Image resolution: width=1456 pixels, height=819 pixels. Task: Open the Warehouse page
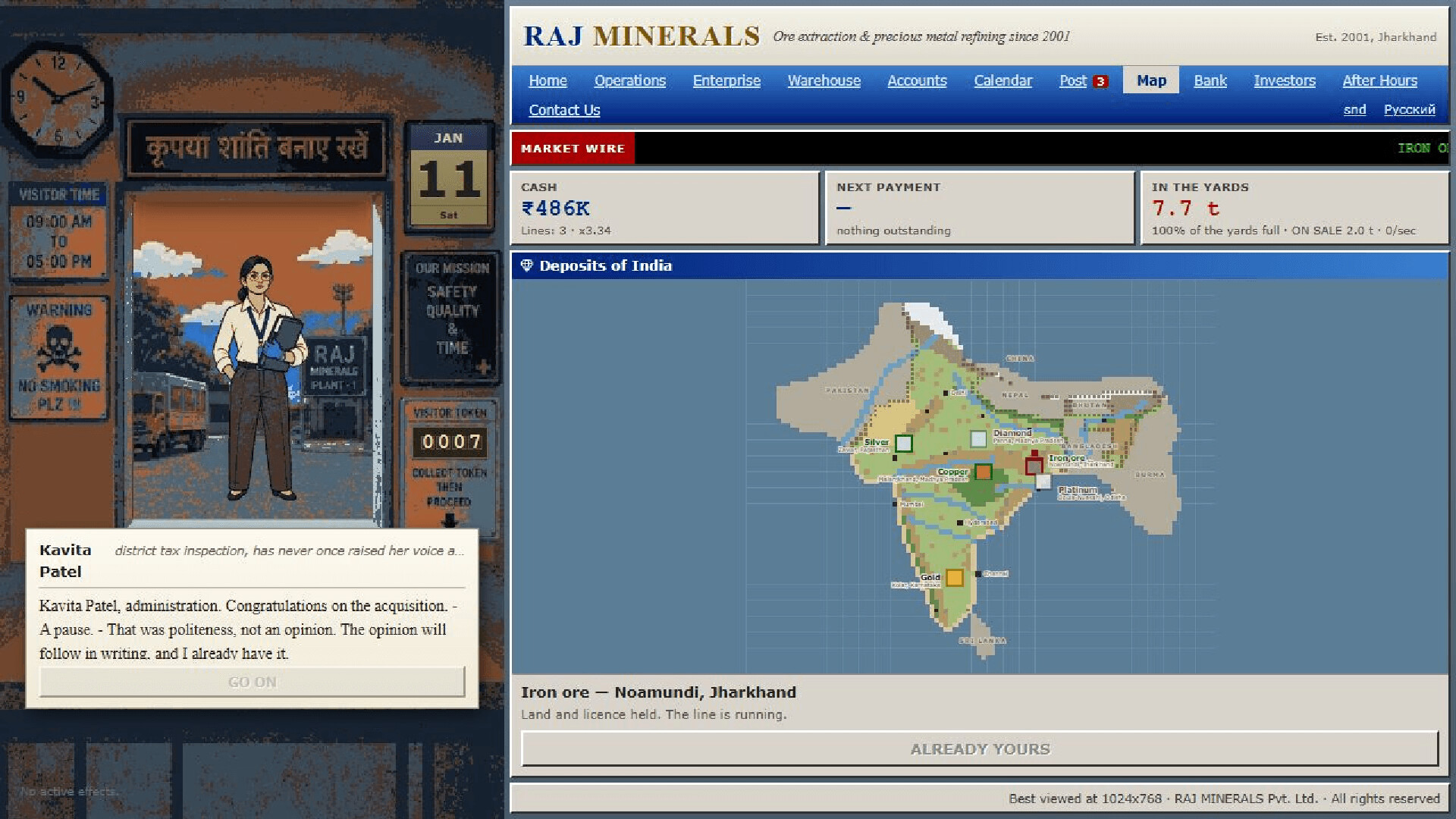[824, 80]
